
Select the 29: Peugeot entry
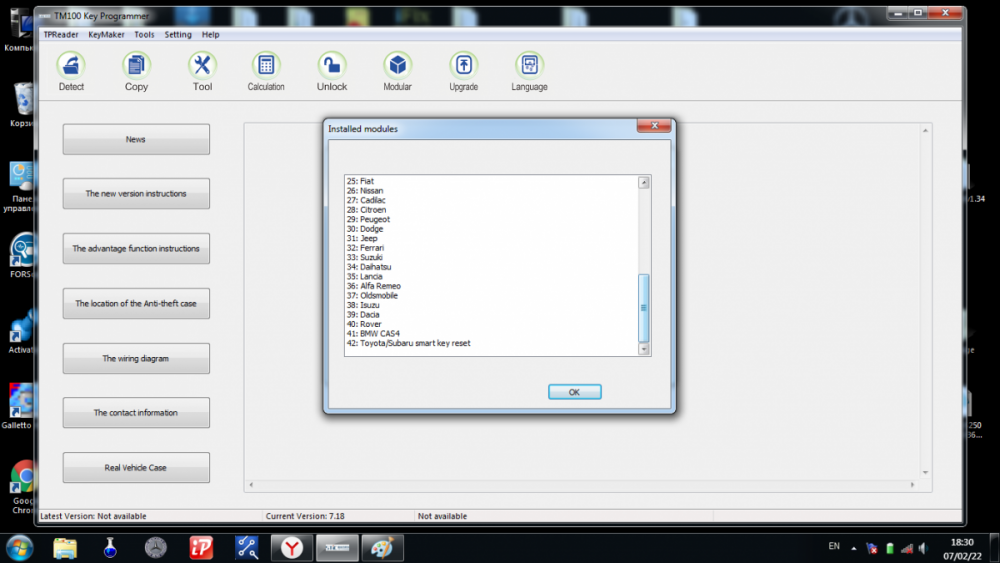pos(368,219)
